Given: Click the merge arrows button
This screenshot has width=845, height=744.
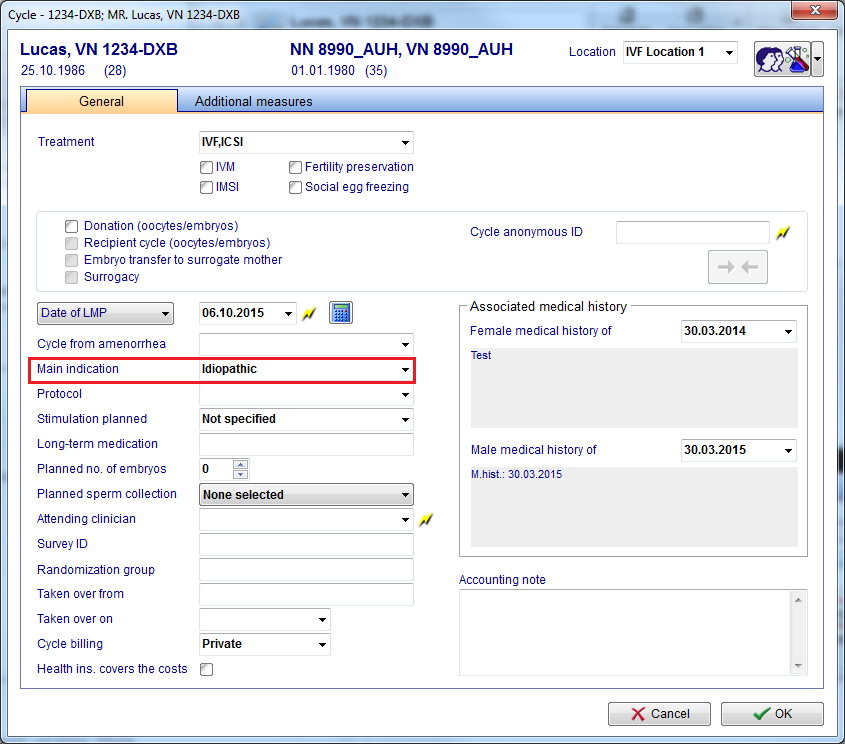Looking at the screenshot, I should pyautogui.click(x=738, y=267).
